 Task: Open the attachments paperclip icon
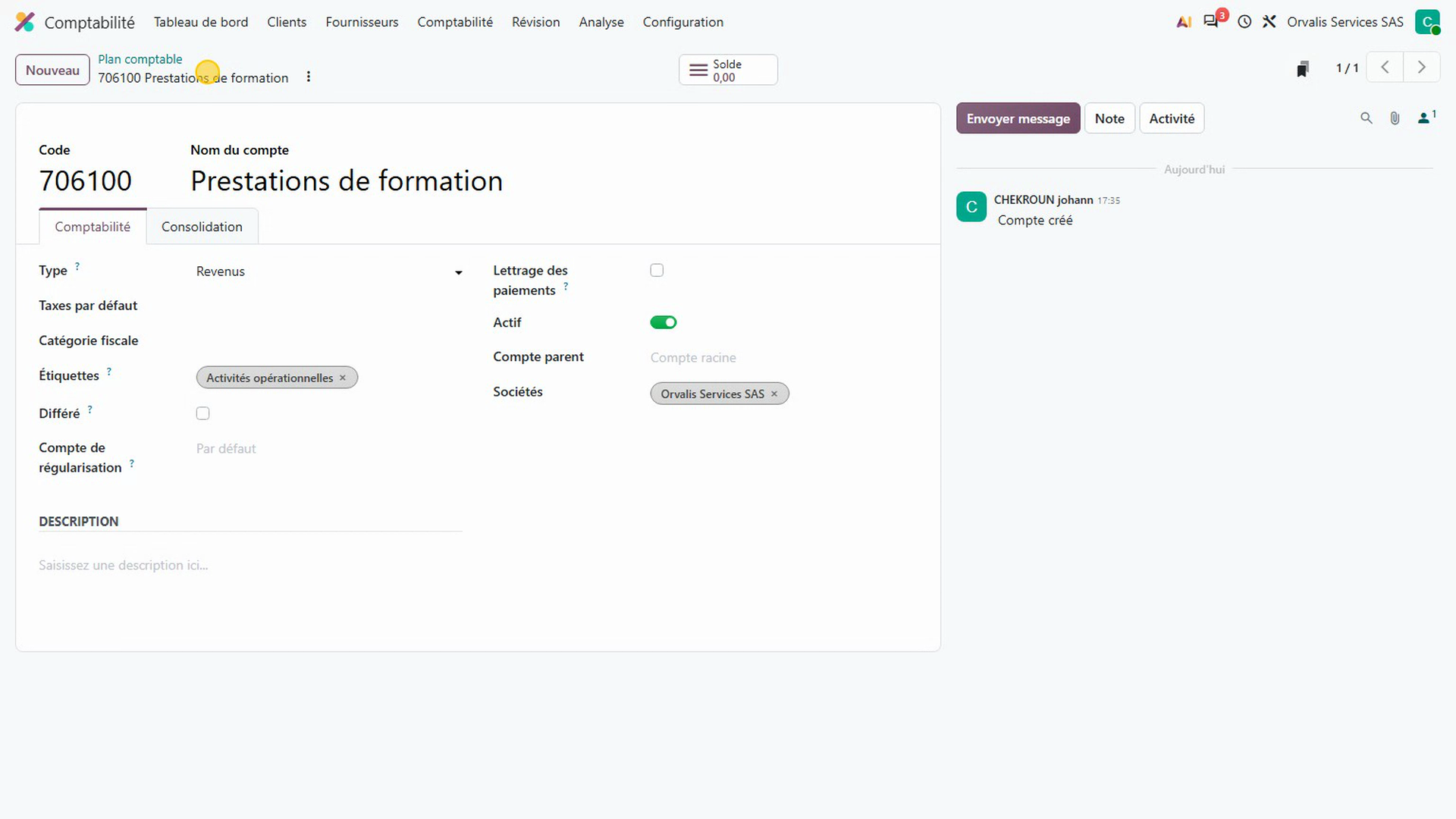pyautogui.click(x=1395, y=118)
